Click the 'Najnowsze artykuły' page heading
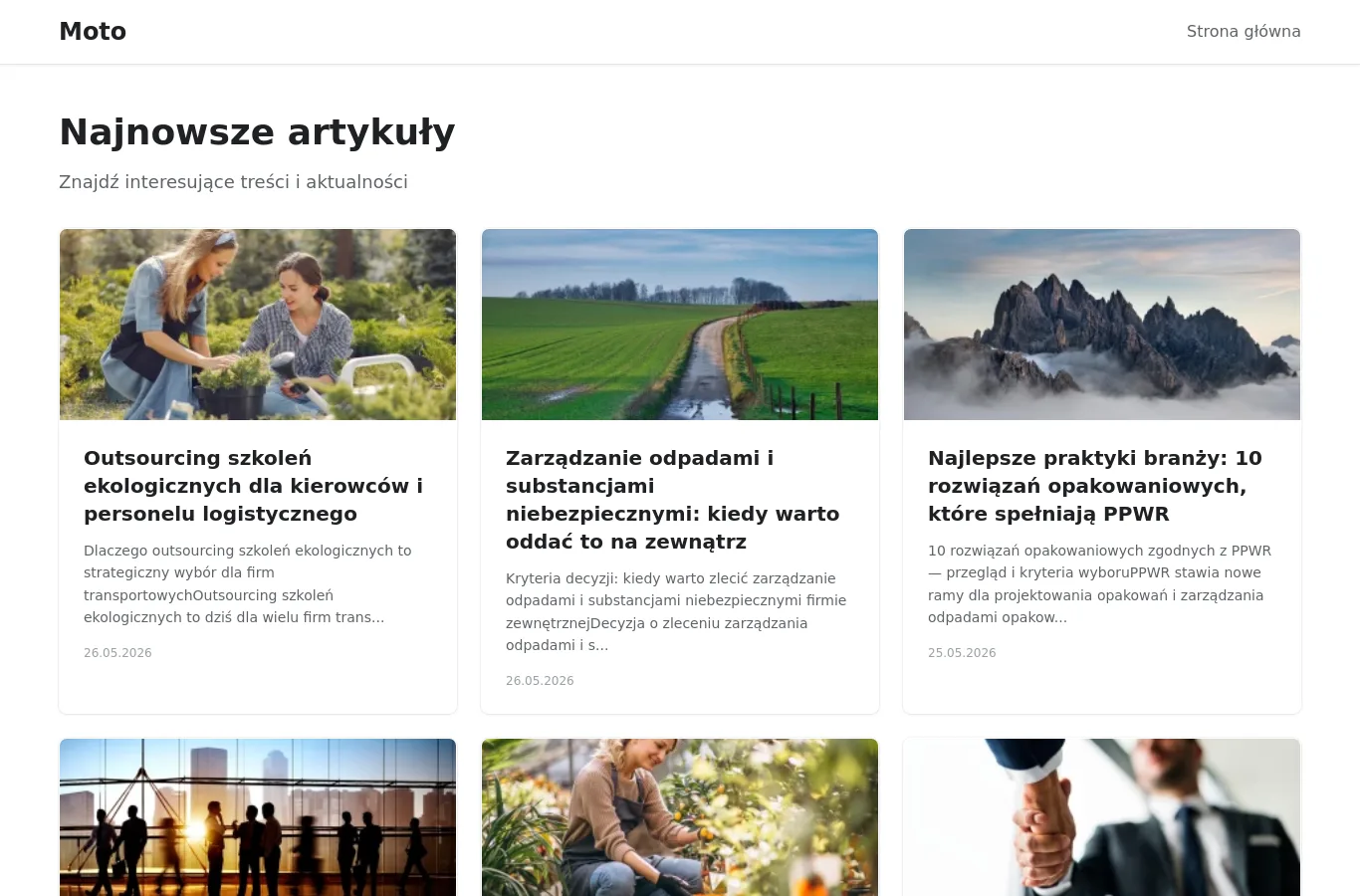This screenshot has height=896, width=1360. click(257, 132)
